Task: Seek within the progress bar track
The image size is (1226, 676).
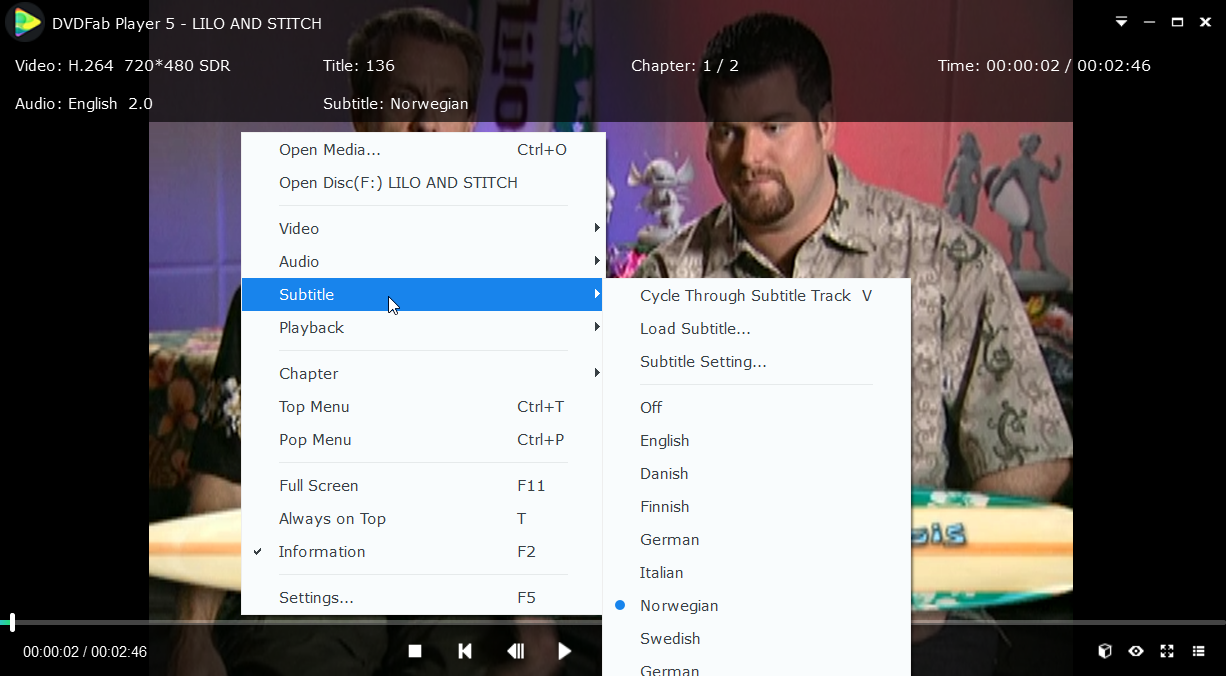Action: pos(613,622)
